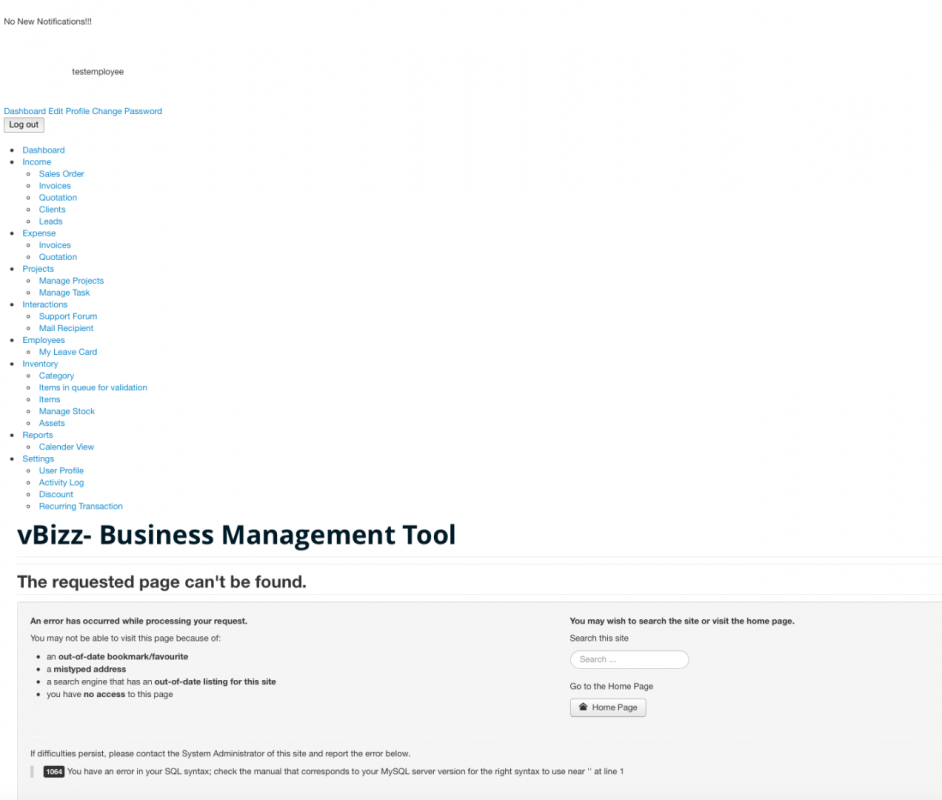Viewport: 942px width, 800px height.
Task: View the Activity Log
Action: (61, 483)
